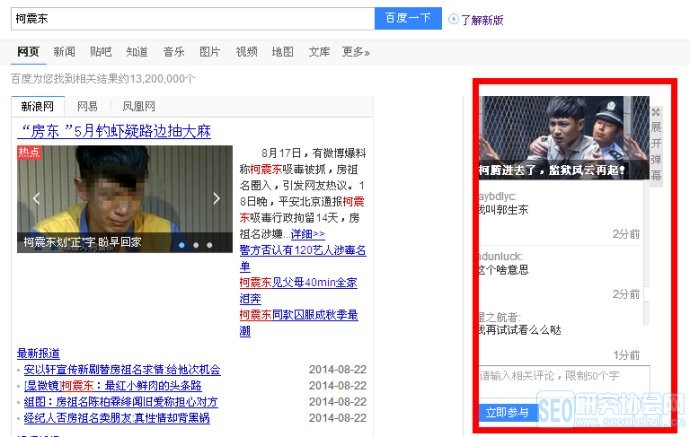
Task: Click the previous arrow on the news carousel
Action: (35, 199)
